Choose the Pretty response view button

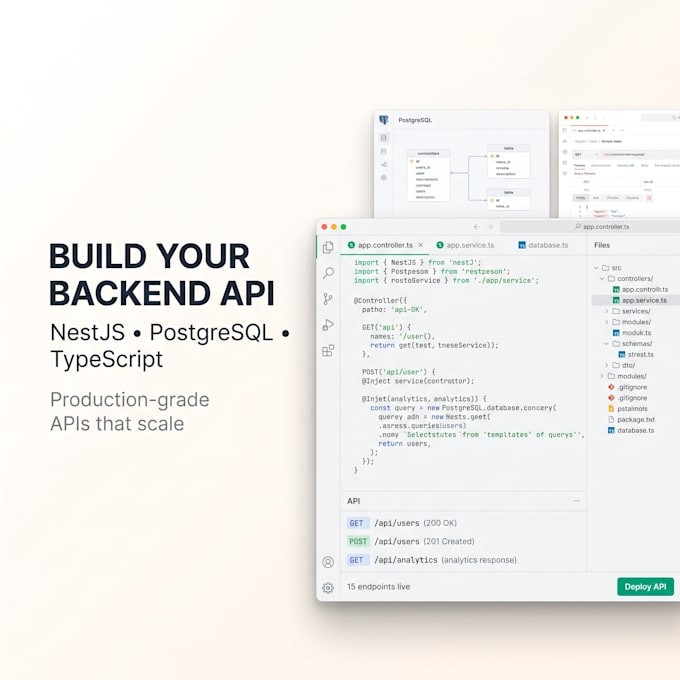(x=581, y=198)
